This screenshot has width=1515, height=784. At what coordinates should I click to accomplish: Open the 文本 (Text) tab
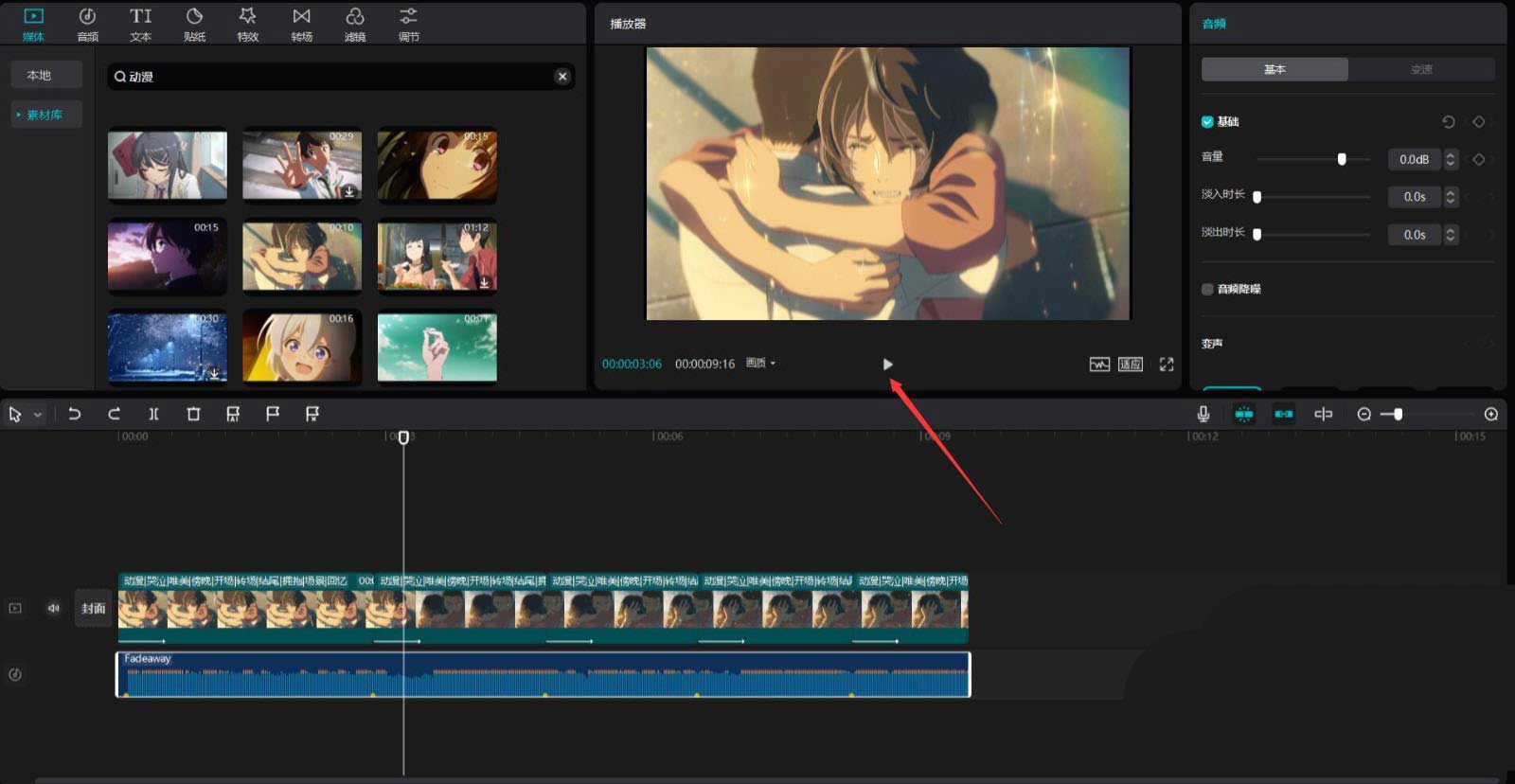pos(141,24)
